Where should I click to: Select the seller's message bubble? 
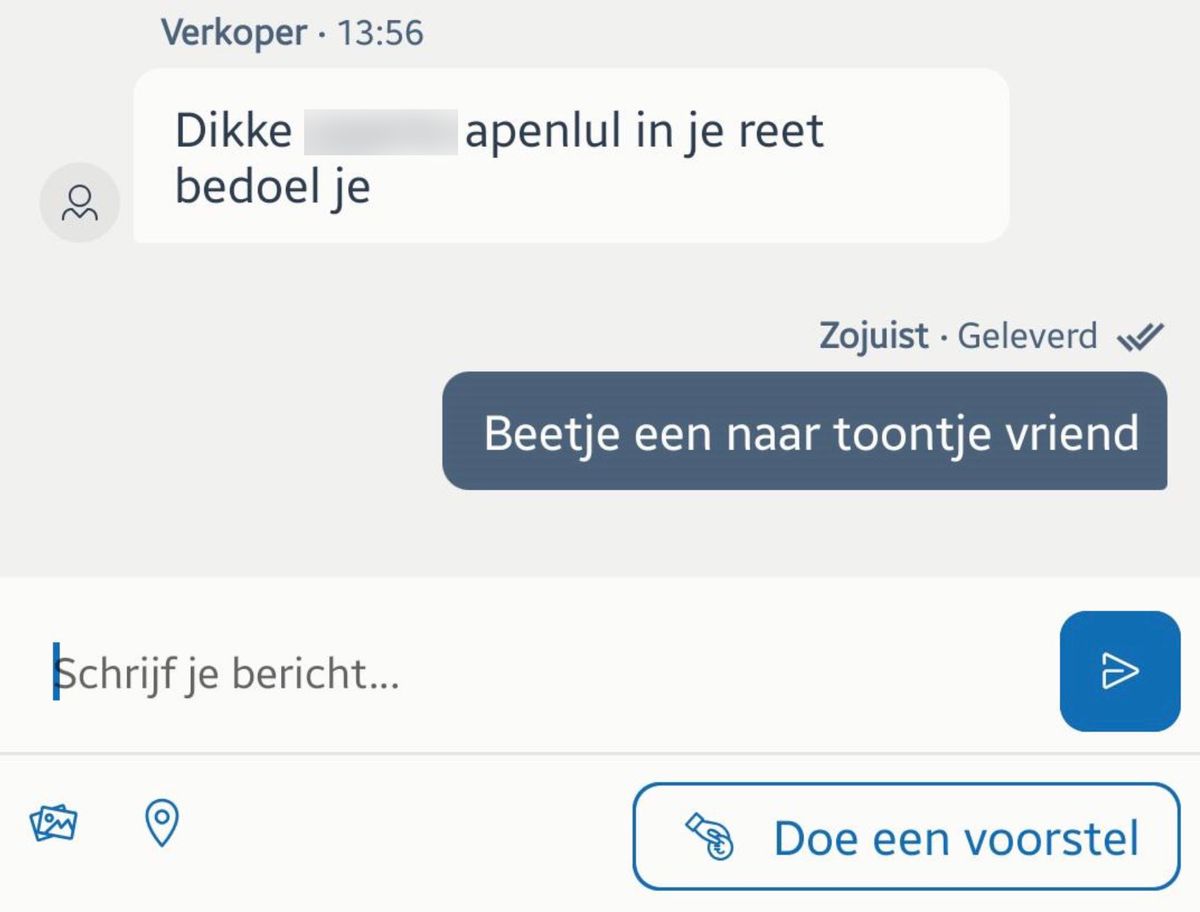coord(571,156)
